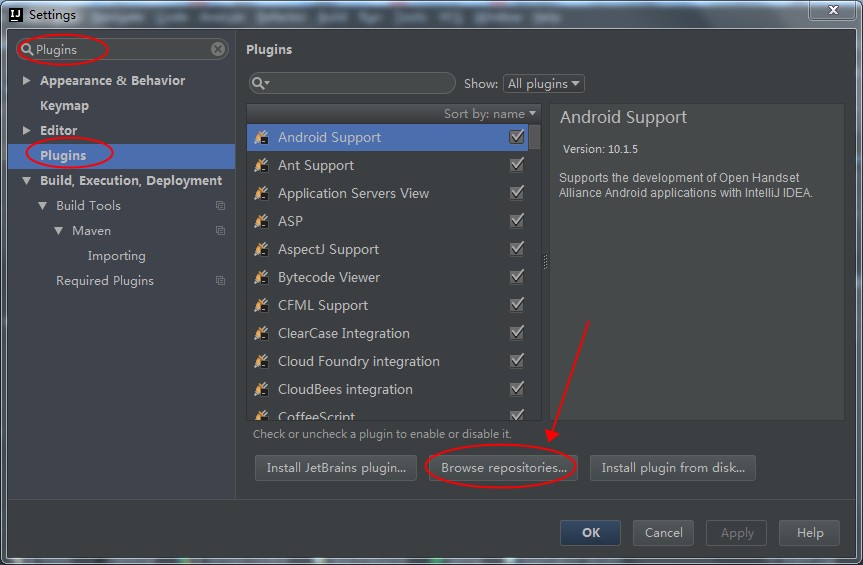This screenshot has height=565, width=863.
Task: Click the Version: 10.1.5 text
Action: (600, 149)
